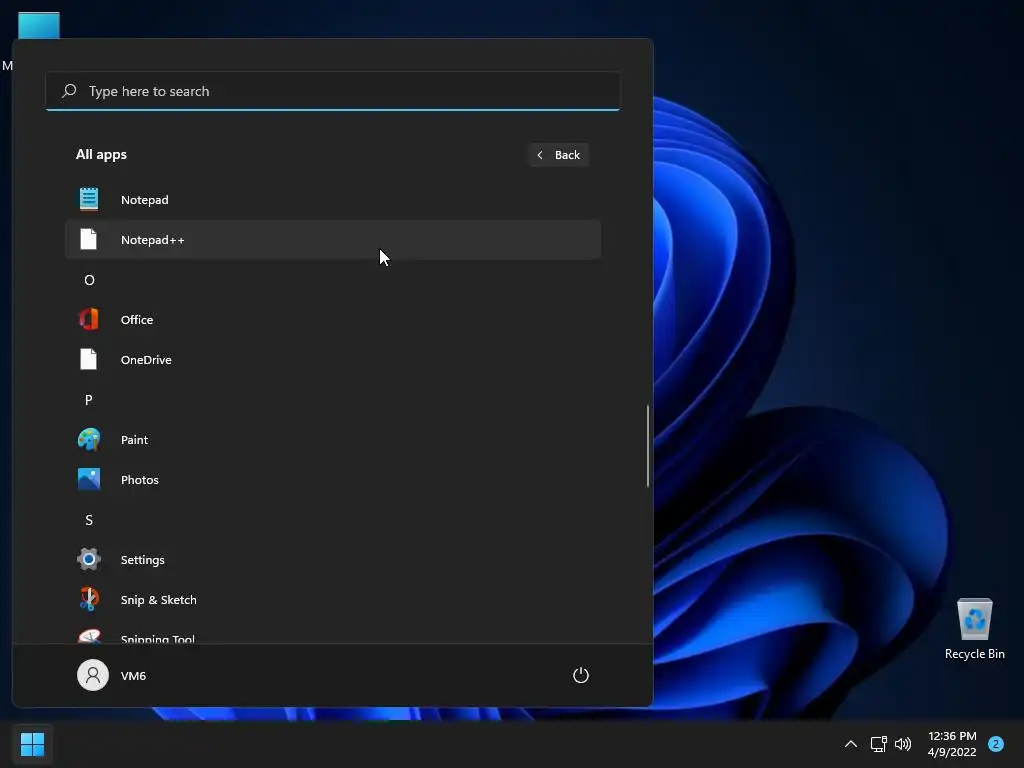Click the search magnifier icon
The height and width of the screenshot is (768, 1024).
click(69, 91)
